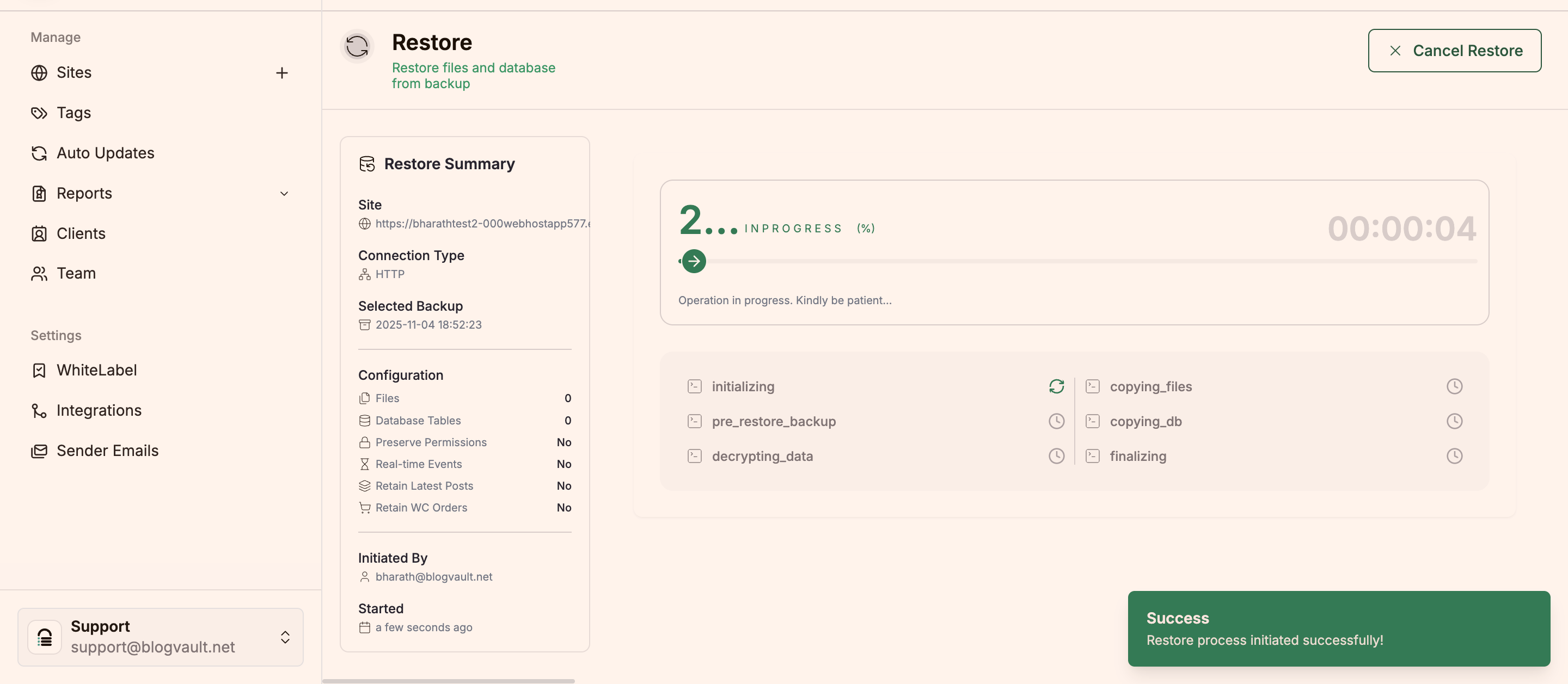The height and width of the screenshot is (684, 1568).
Task: Expand the Reports section chevron
Action: (x=284, y=194)
